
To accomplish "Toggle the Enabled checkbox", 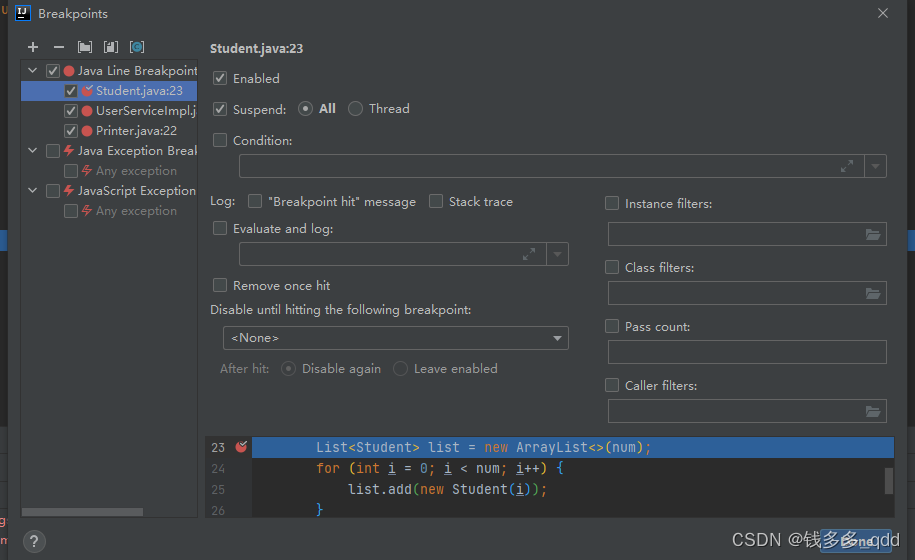I will (220, 78).
